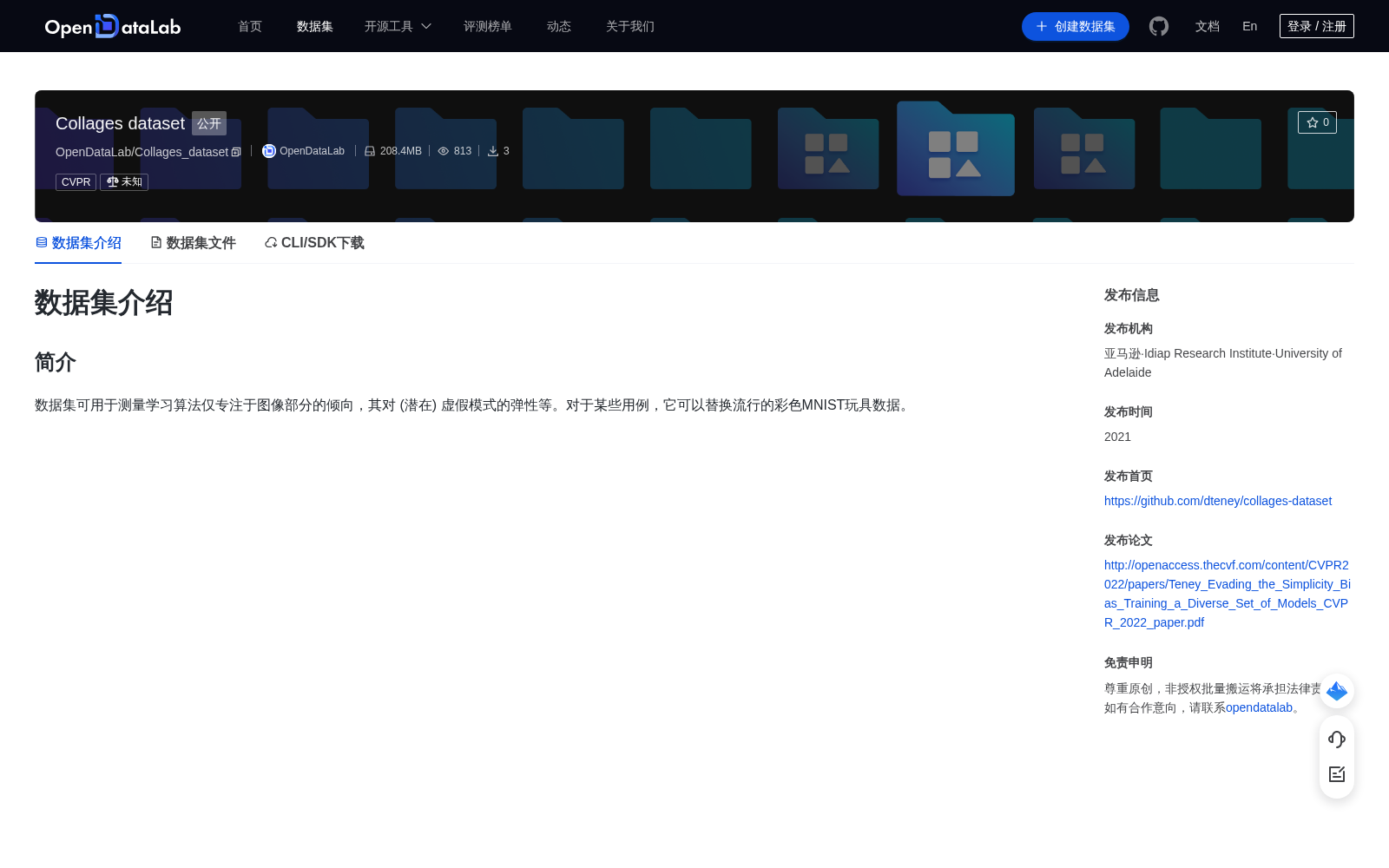Click the eye icon showing 813 views
The height and width of the screenshot is (868, 1389).
coord(444,151)
